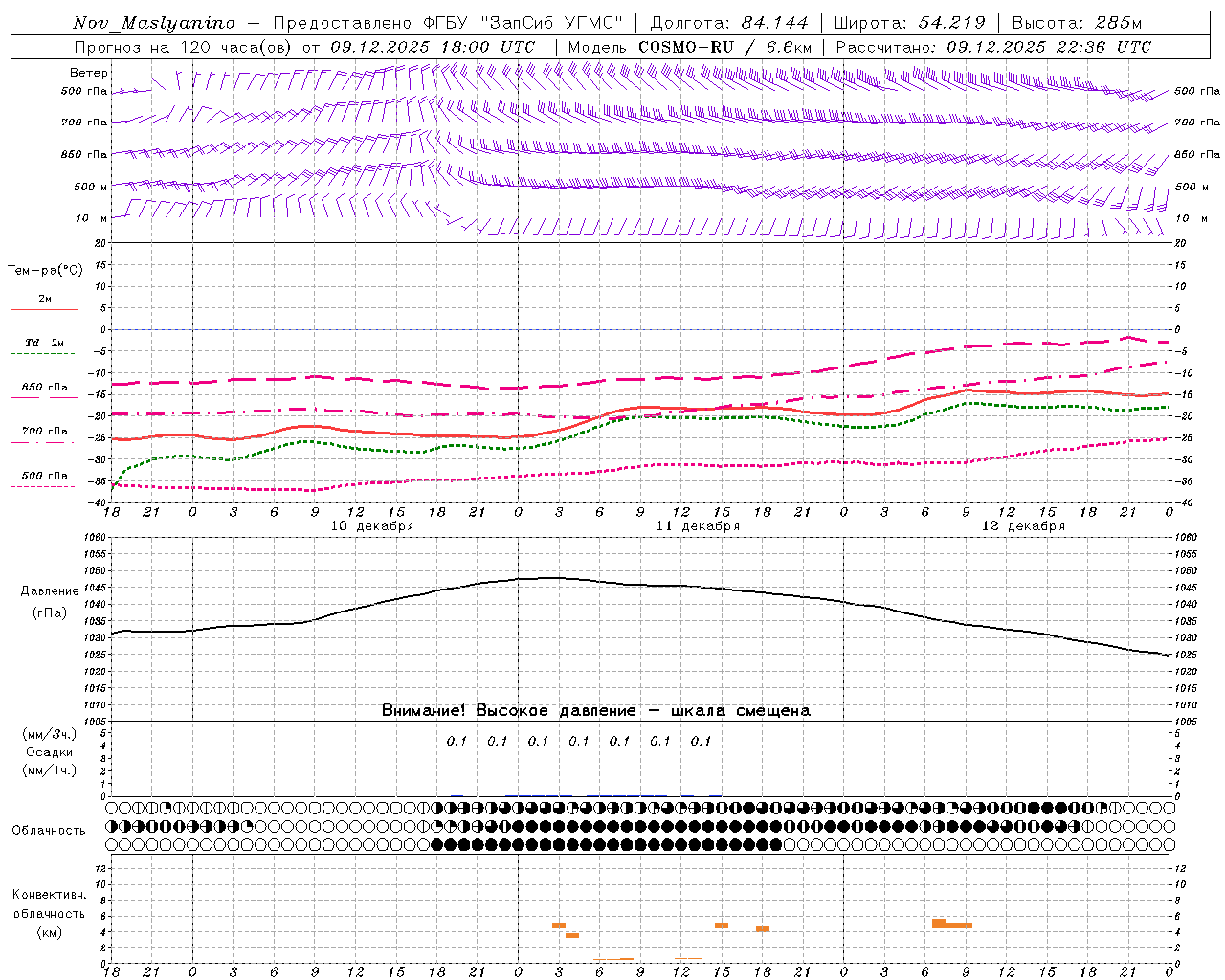Click the Давление panel label
This screenshot has height=980, width=1225.
[50, 591]
